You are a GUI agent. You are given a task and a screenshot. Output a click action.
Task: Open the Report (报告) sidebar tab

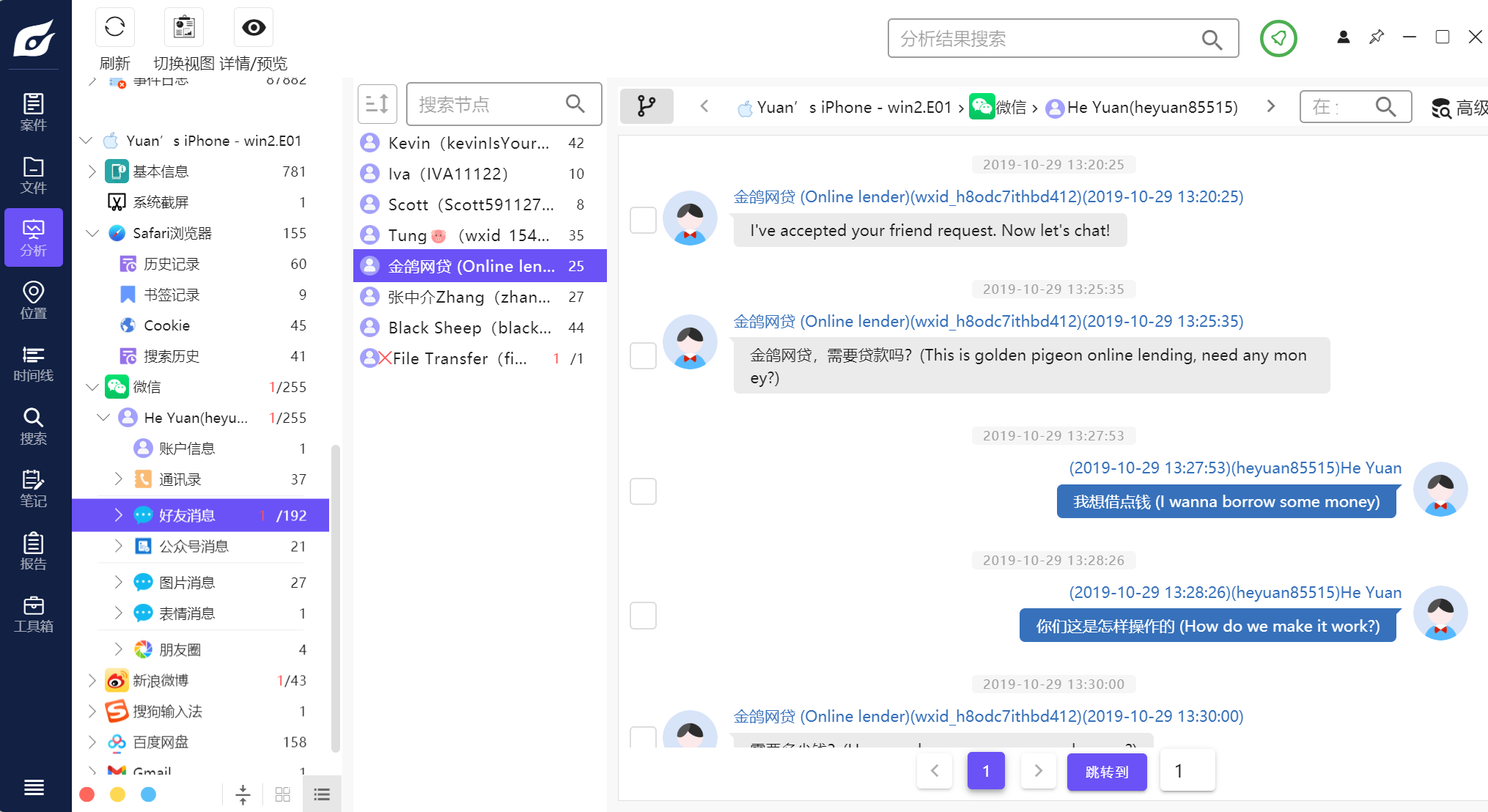click(x=33, y=552)
